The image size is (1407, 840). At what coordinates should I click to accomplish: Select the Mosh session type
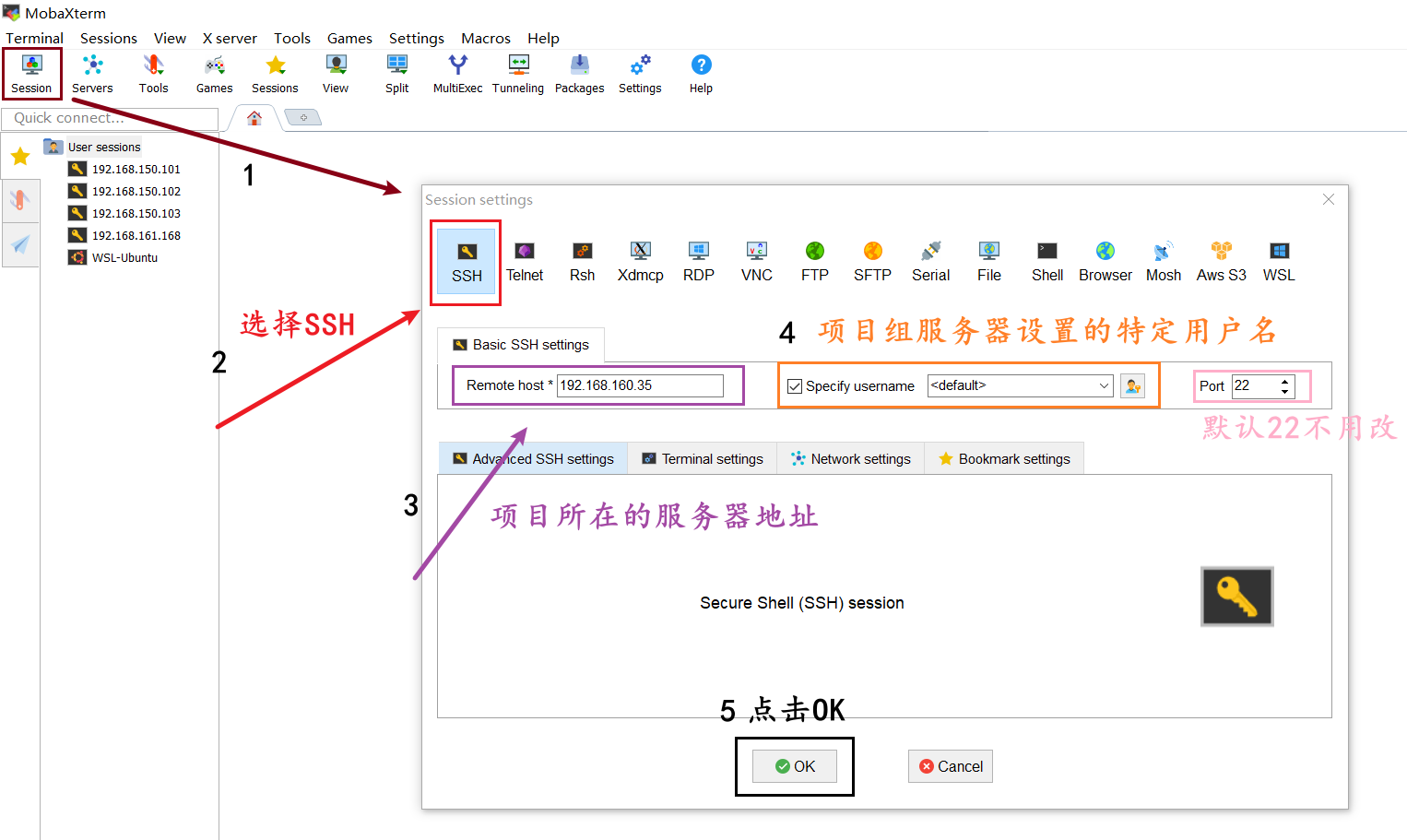click(1164, 262)
